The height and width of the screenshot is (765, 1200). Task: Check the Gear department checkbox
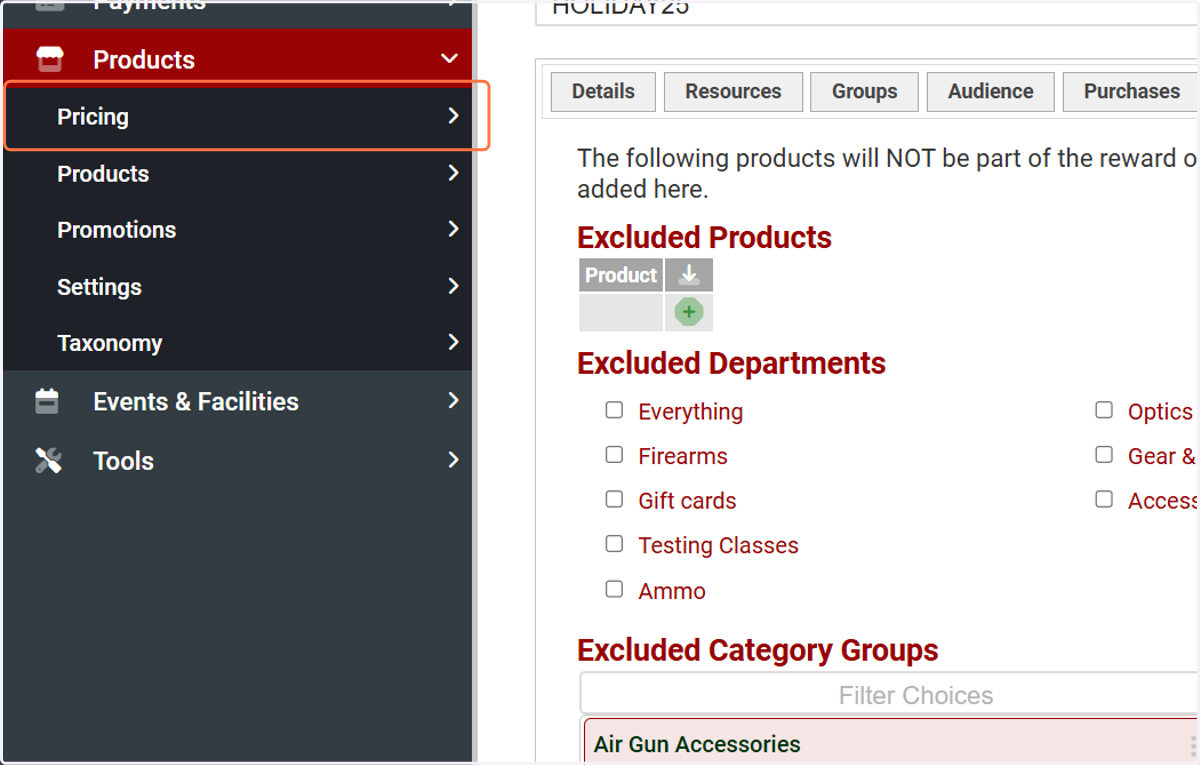(x=1104, y=455)
